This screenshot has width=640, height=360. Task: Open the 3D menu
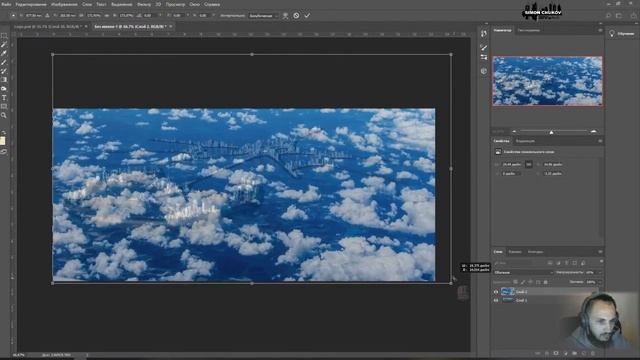[x=158, y=4]
